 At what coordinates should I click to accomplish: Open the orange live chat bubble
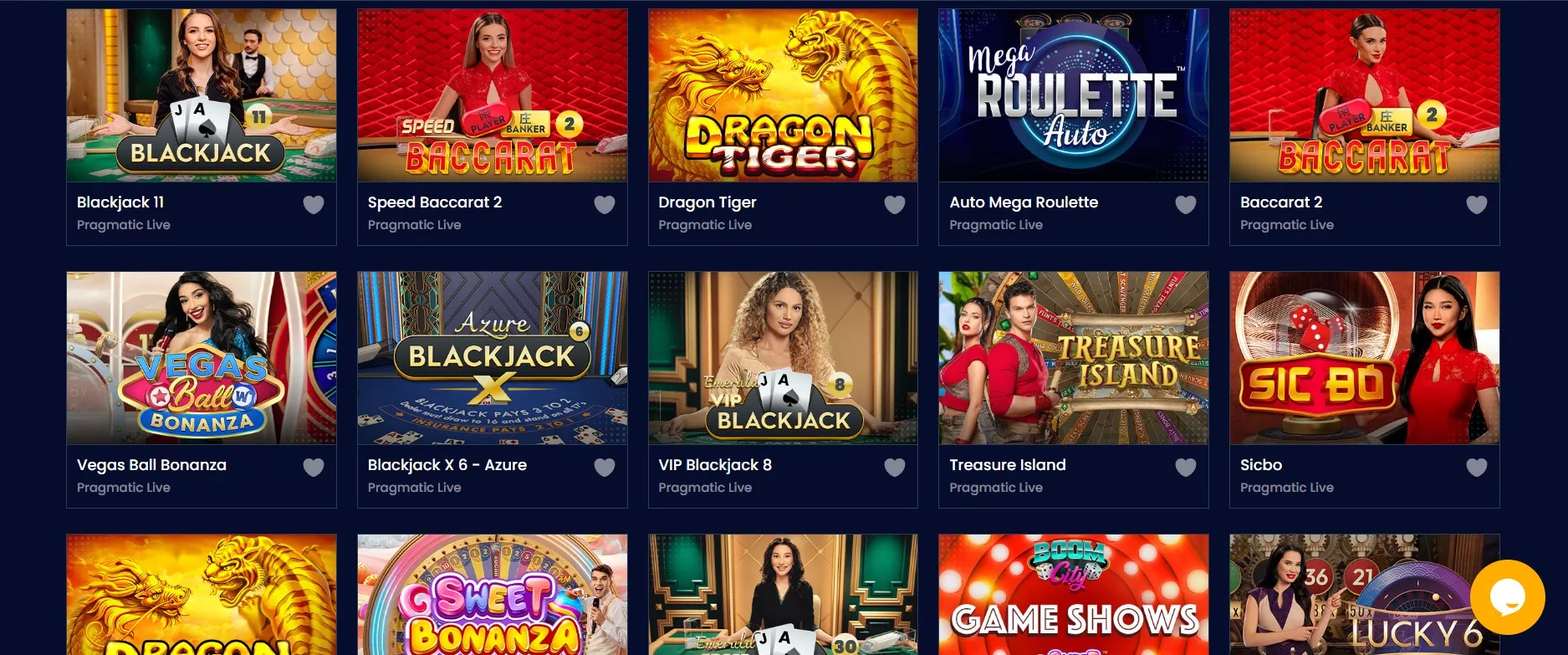[1508, 597]
